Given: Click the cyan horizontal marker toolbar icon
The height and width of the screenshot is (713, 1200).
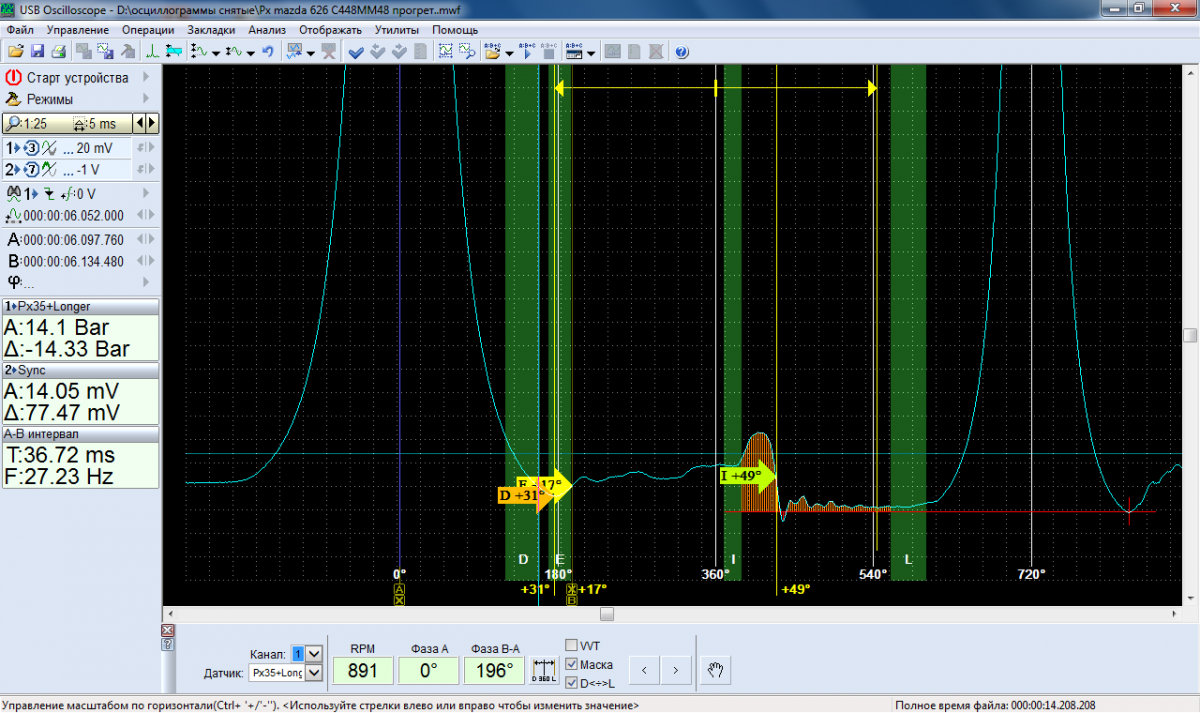Looking at the screenshot, I should tap(174, 51).
